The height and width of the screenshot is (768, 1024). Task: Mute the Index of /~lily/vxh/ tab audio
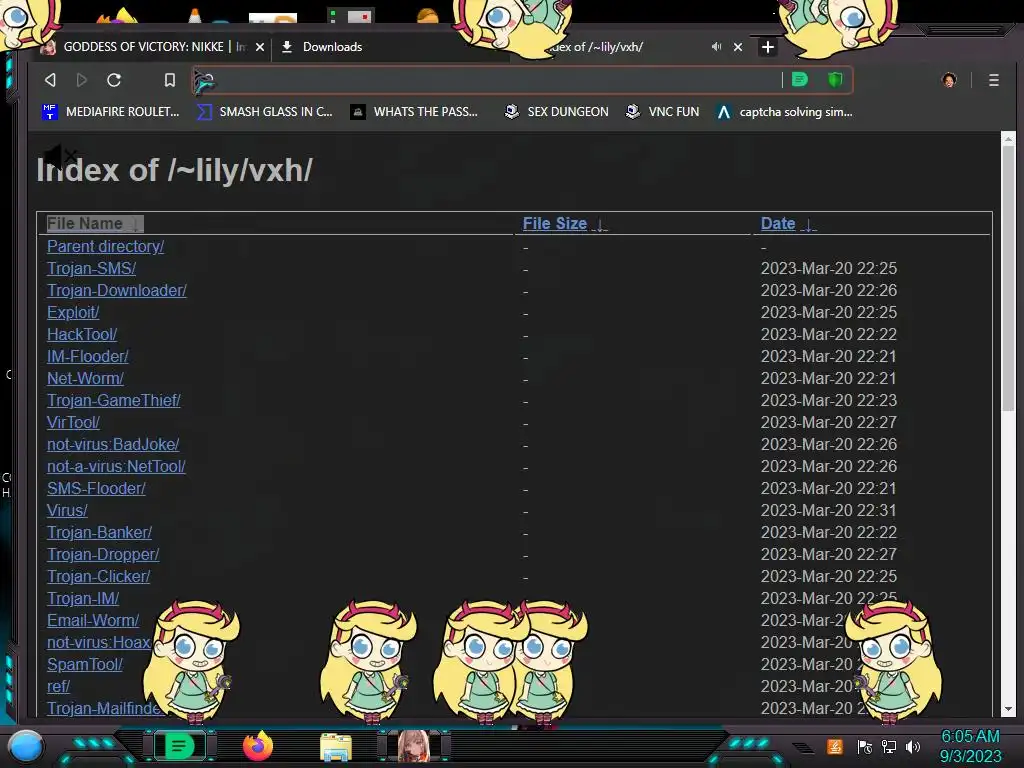tap(716, 46)
